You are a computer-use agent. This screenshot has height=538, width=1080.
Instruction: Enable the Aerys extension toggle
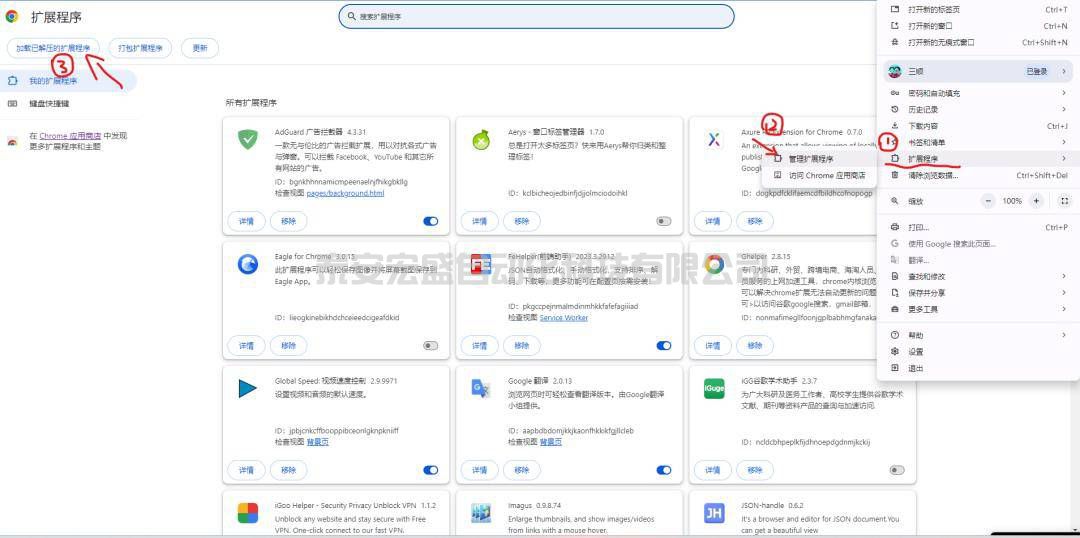tap(663, 221)
